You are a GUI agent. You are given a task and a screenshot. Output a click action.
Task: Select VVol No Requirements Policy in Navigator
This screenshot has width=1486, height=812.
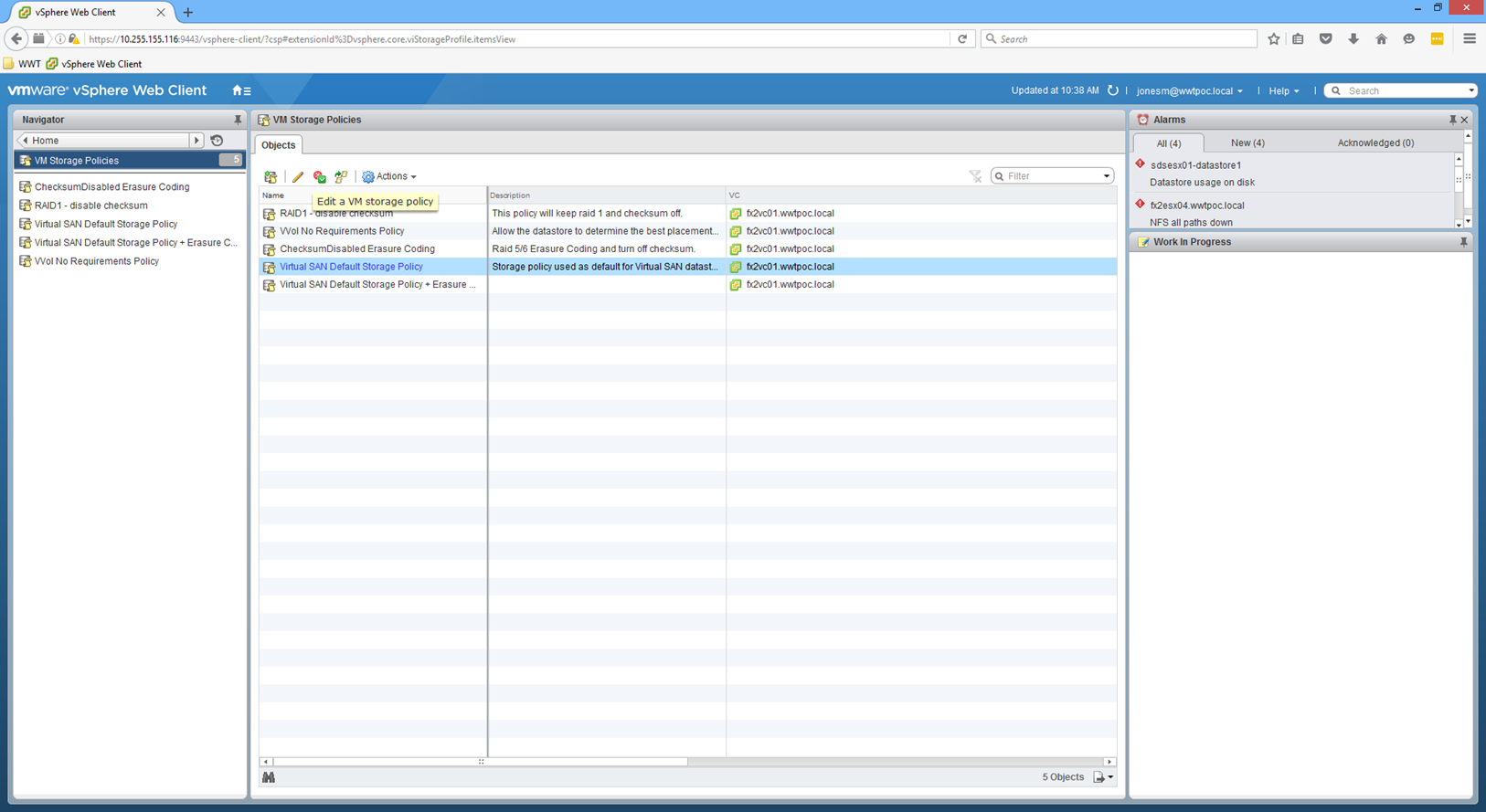coord(96,261)
